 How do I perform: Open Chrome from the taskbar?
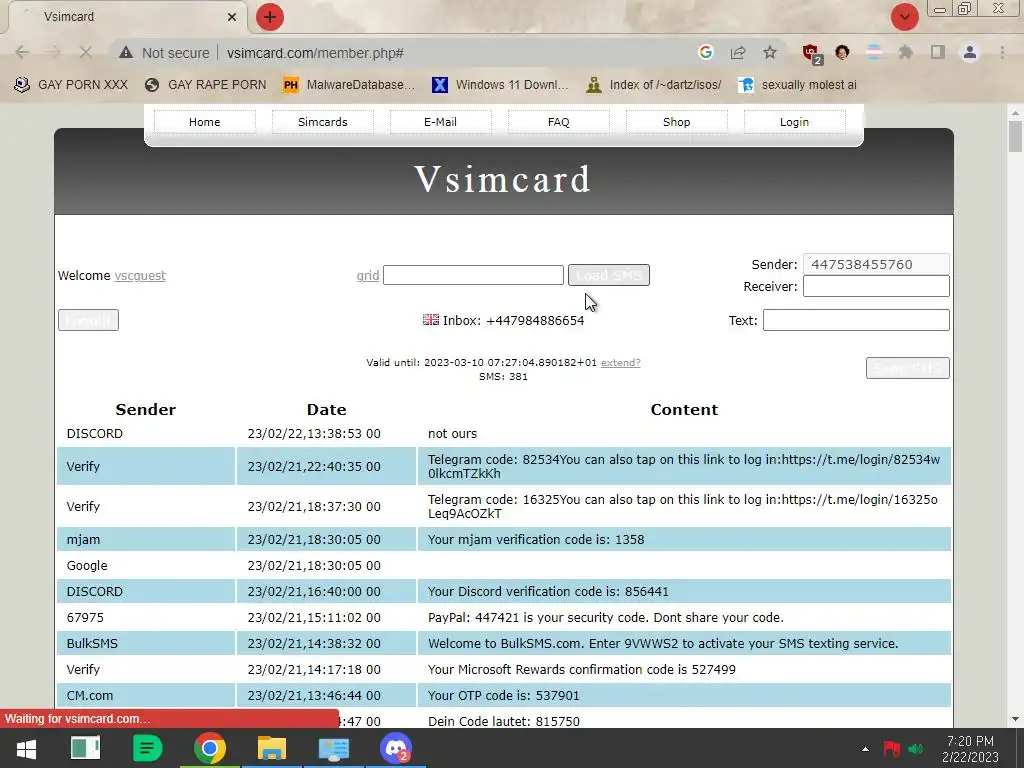[210, 748]
